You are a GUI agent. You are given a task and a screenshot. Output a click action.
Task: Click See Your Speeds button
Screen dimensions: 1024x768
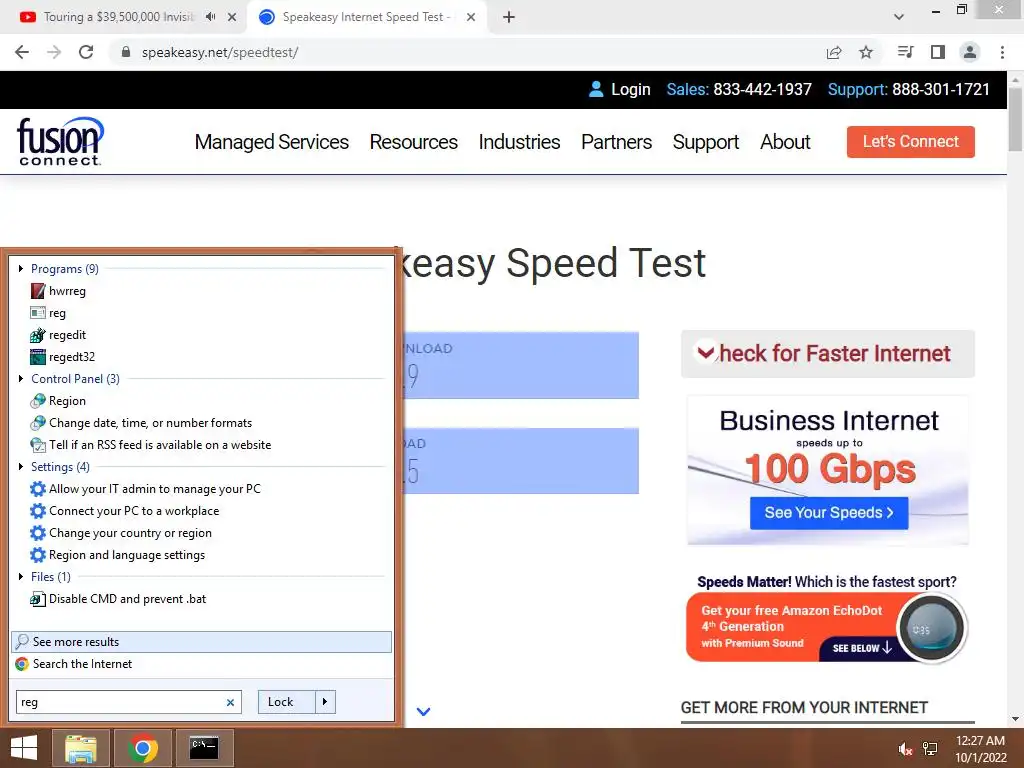coord(829,513)
